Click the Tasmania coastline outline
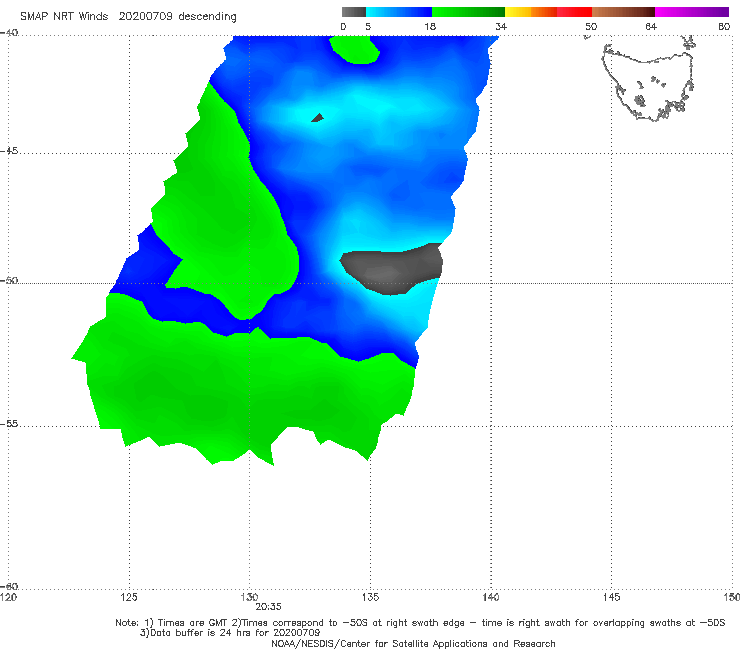This screenshot has width=740, height=650. [x=649, y=80]
